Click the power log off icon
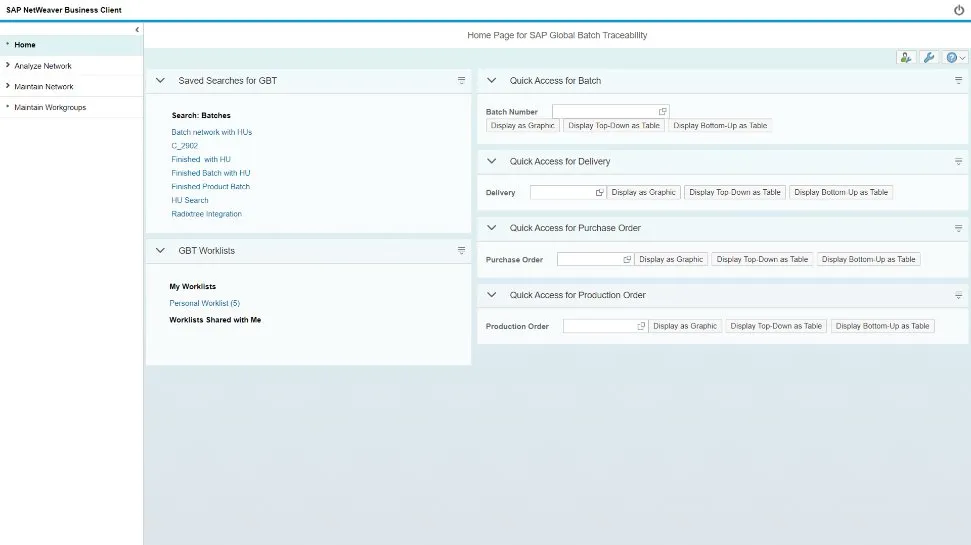971x545 pixels. click(959, 10)
